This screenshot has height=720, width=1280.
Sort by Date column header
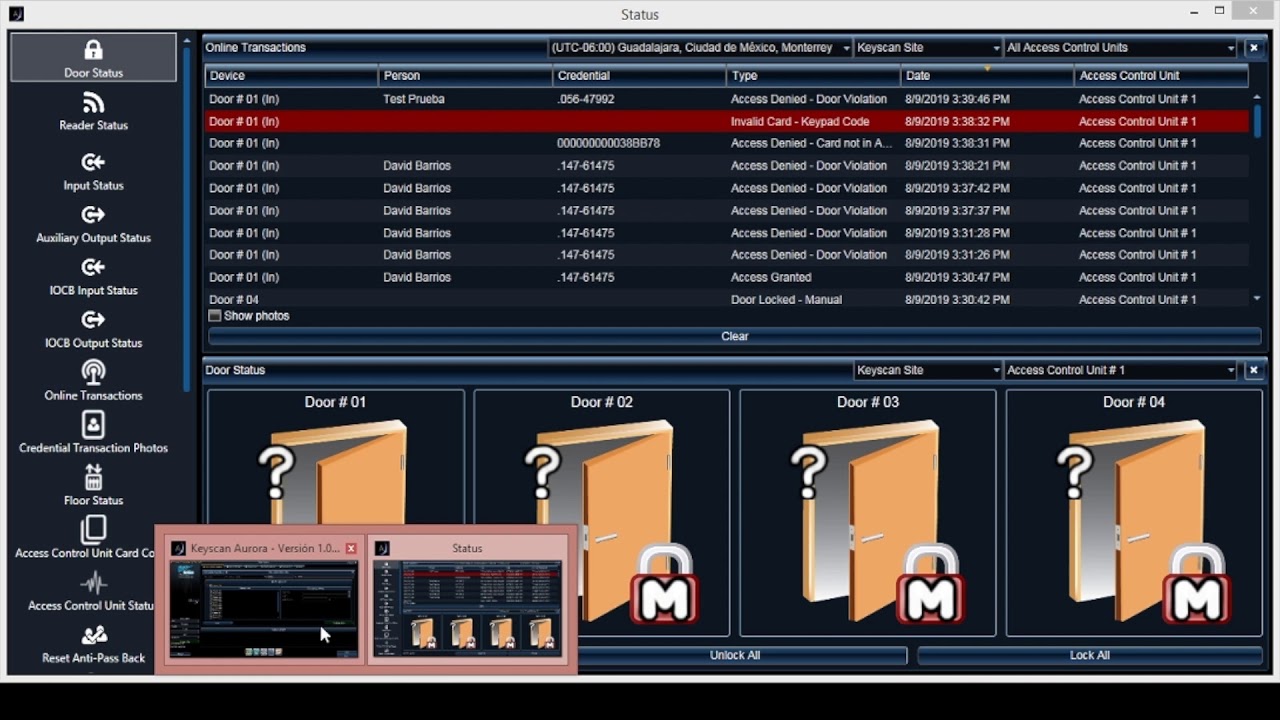tap(987, 76)
